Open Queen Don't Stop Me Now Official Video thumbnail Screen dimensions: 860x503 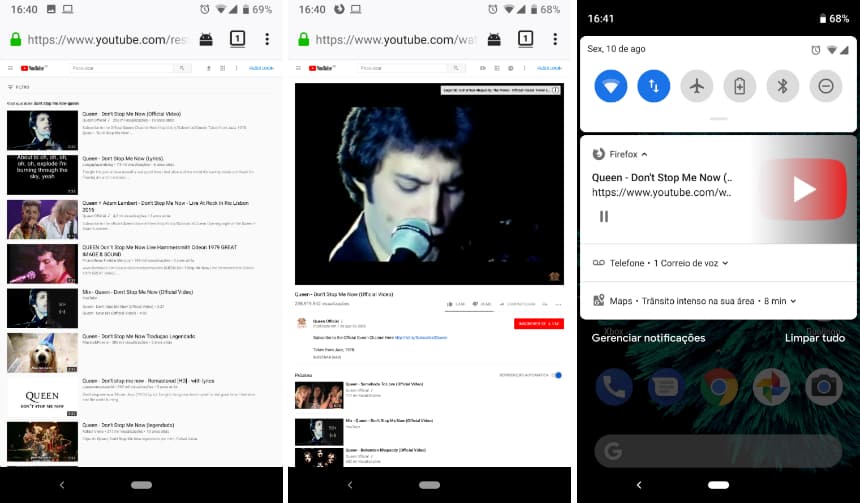point(42,131)
